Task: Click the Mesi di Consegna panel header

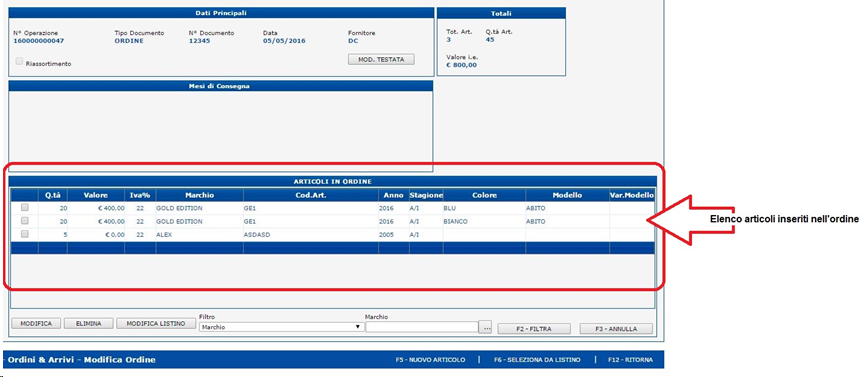Action: pyautogui.click(x=221, y=86)
